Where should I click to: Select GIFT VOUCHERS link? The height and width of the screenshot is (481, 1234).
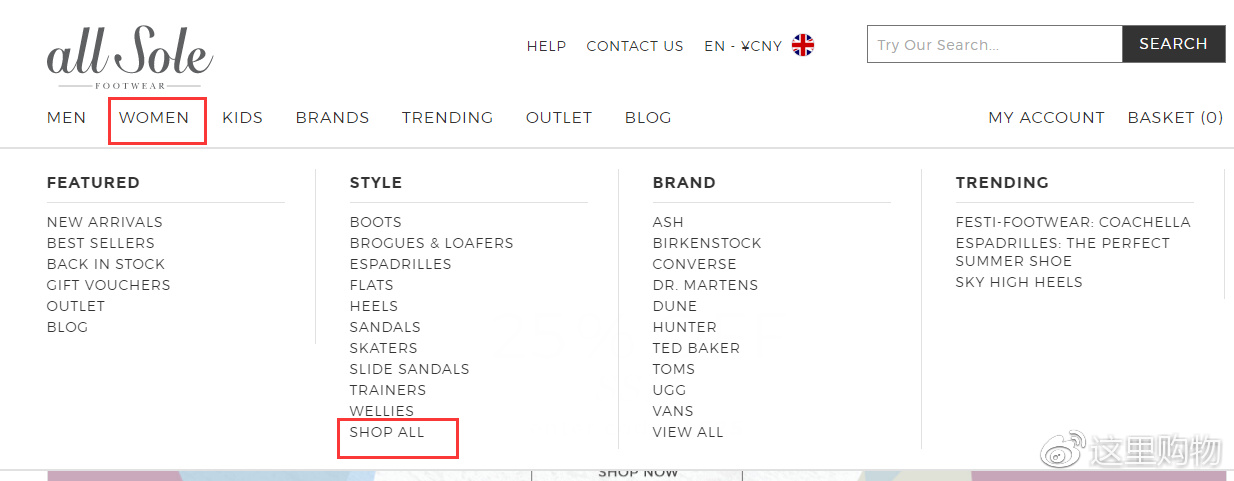point(109,285)
